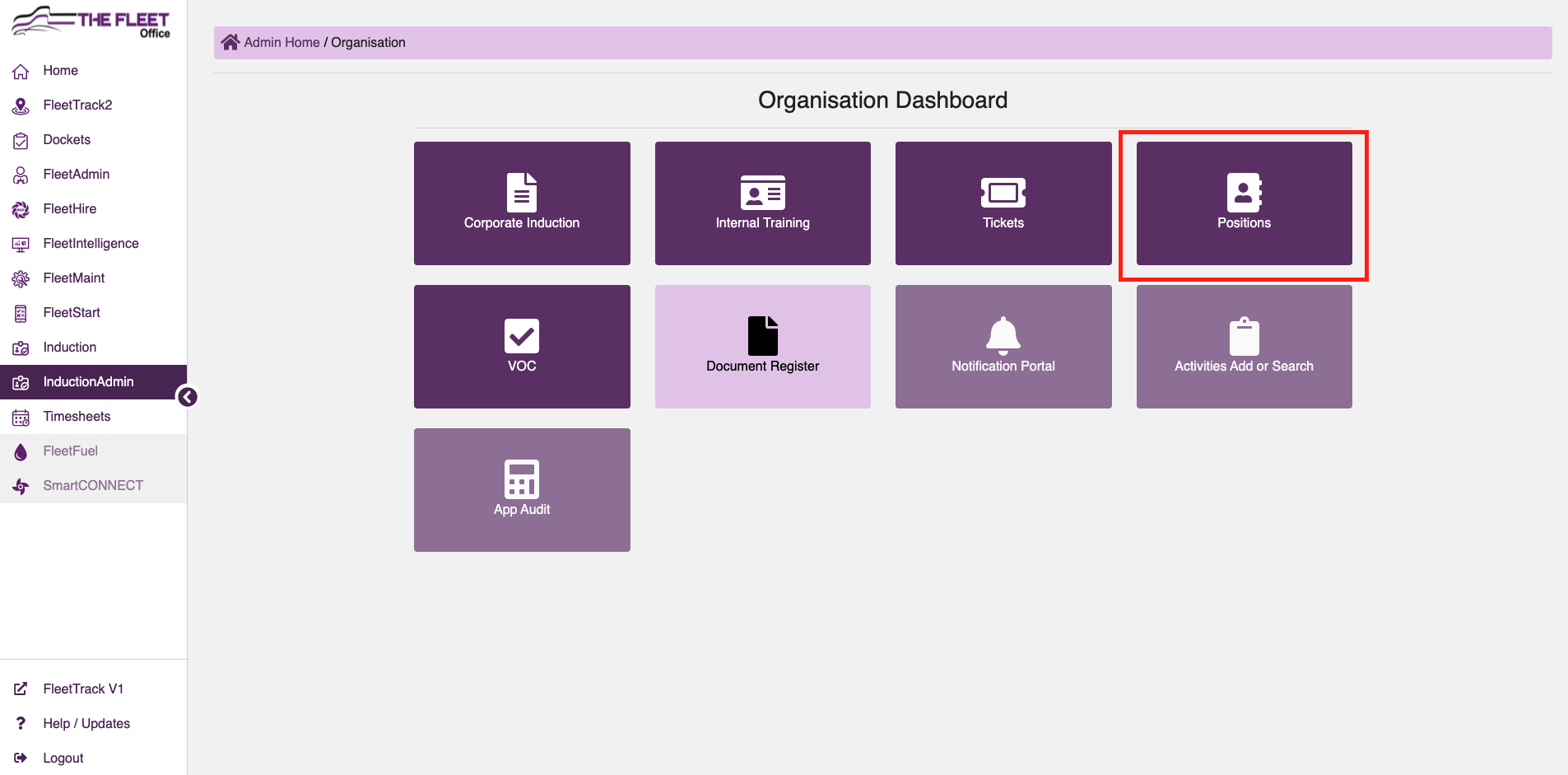Open FleetTrack V1 link
The height and width of the screenshot is (775, 1568).
(93, 689)
